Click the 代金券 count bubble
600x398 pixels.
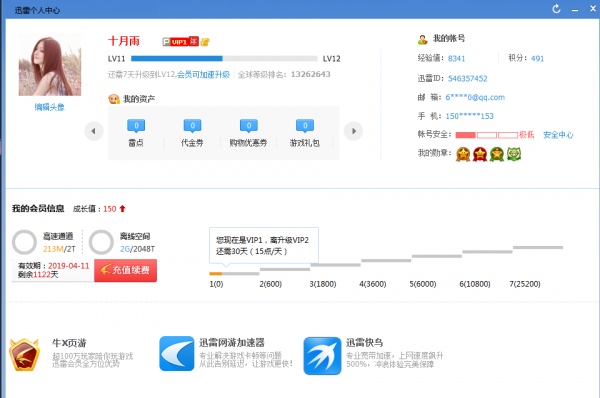coord(192,126)
